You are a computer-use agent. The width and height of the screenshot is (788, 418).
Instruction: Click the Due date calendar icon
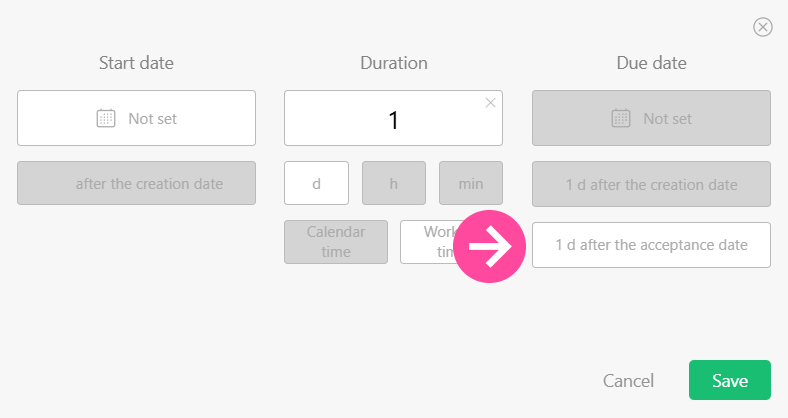click(x=621, y=118)
